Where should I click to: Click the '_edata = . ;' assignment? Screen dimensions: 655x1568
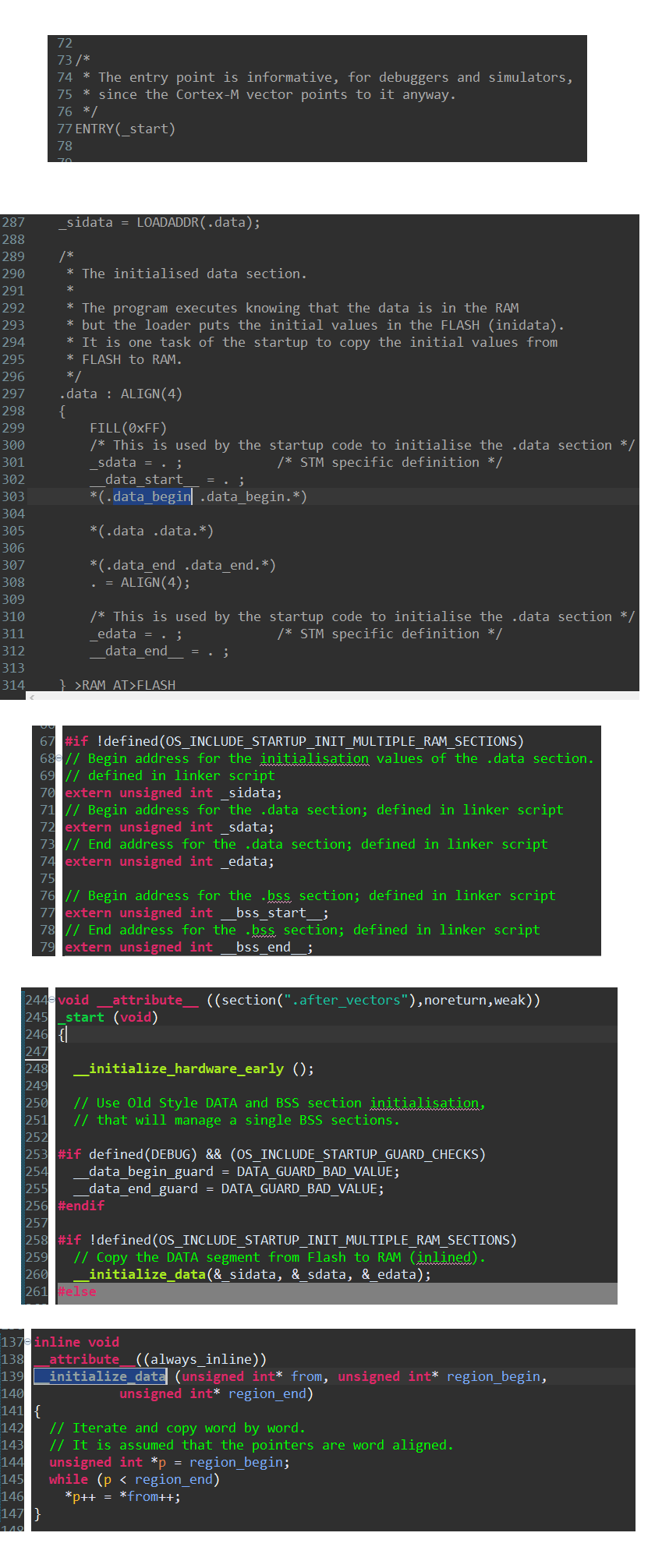pos(136,634)
